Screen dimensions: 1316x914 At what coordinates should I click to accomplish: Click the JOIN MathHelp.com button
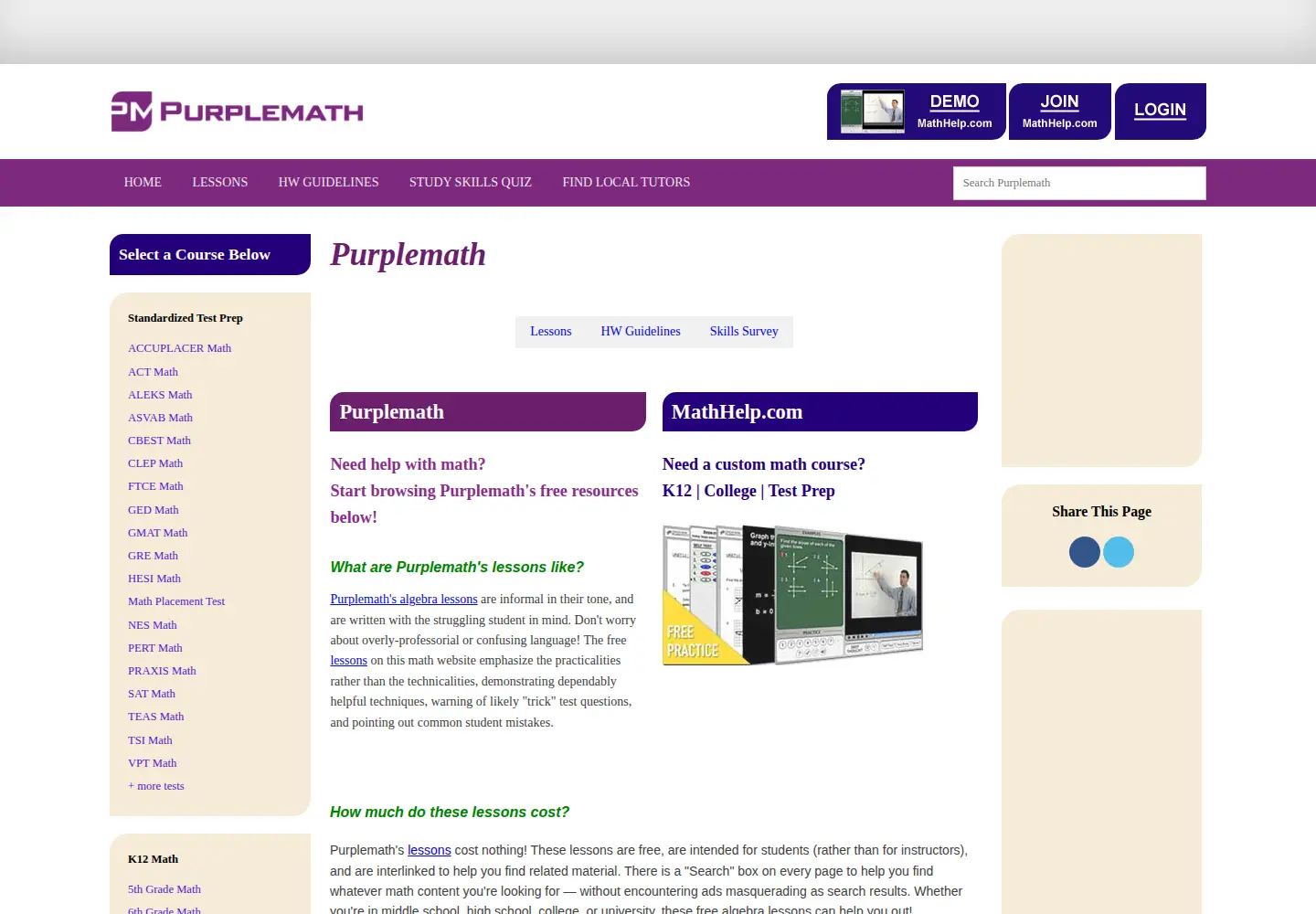(1060, 112)
